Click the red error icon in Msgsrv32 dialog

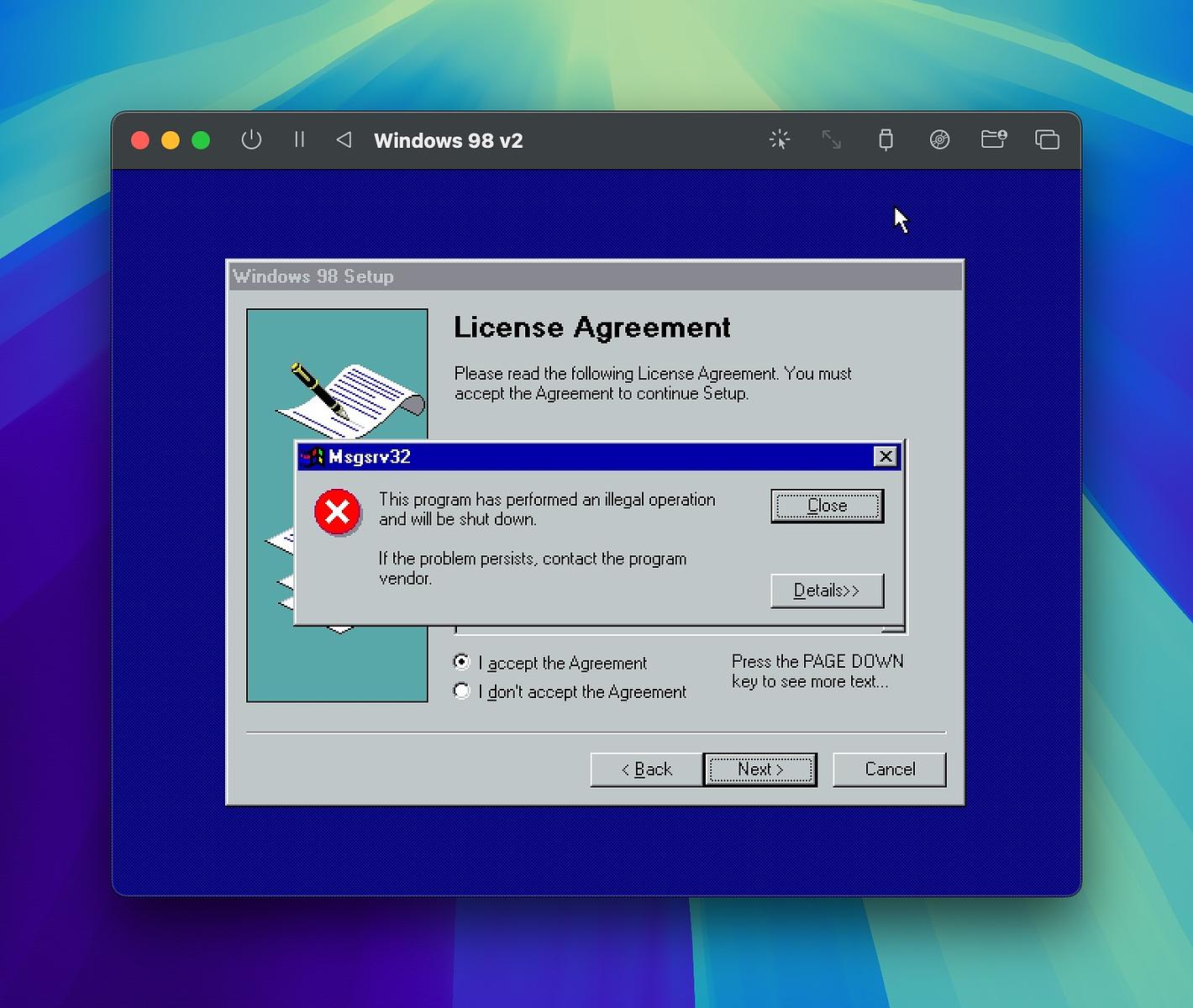point(338,512)
